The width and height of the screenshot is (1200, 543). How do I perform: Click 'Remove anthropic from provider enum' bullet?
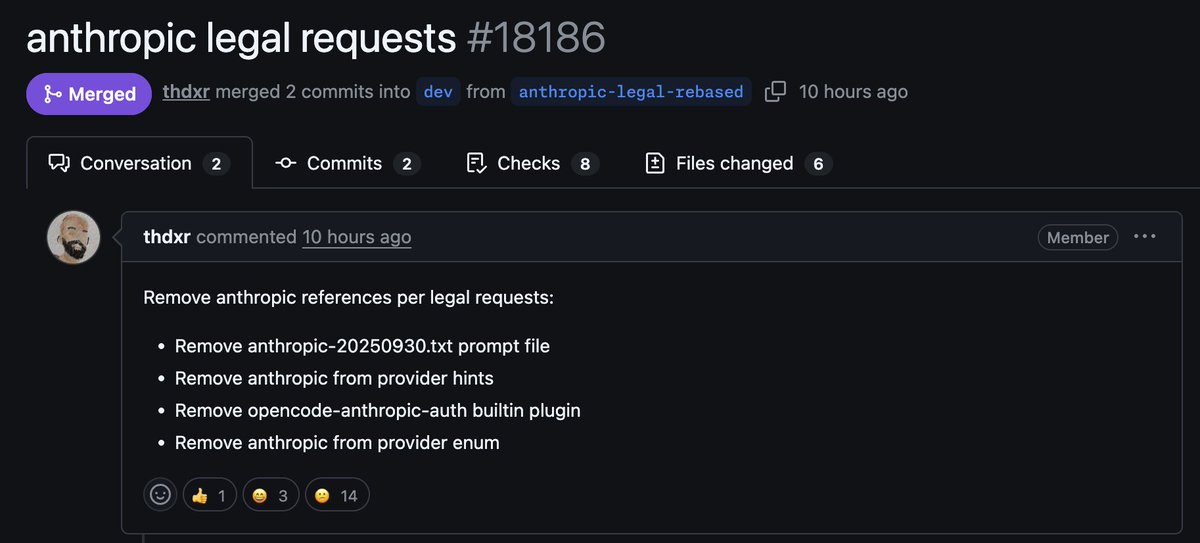tap(337, 442)
